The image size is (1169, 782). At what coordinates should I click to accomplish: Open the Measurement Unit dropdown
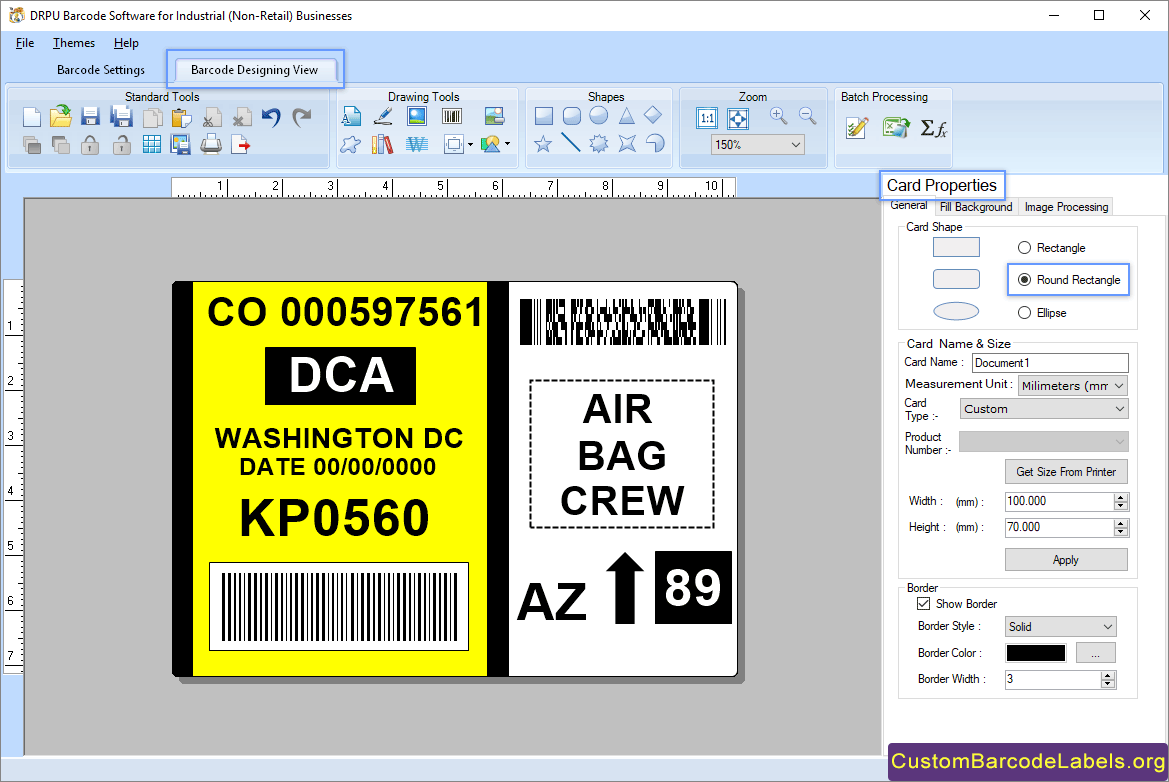pyautogui.click(x=1072, y=385)
